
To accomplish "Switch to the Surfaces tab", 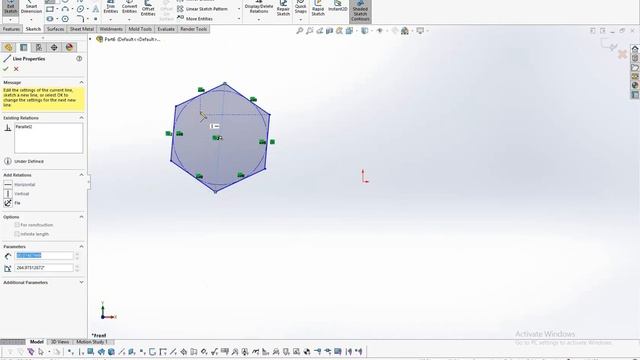I will (56, 29).
